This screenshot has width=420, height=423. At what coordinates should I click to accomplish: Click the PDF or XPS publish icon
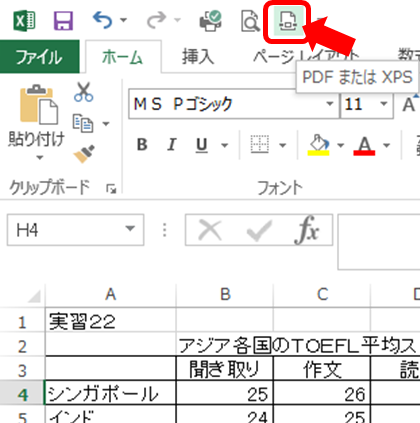[x=287, y=21]
